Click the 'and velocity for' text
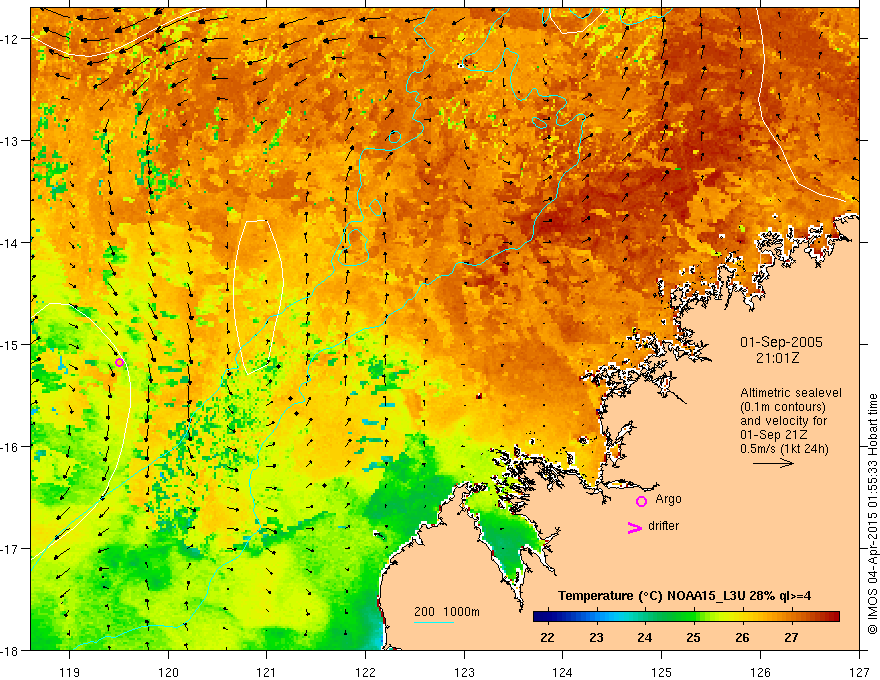The image size is (880, 680). click(x=783, y=421)
